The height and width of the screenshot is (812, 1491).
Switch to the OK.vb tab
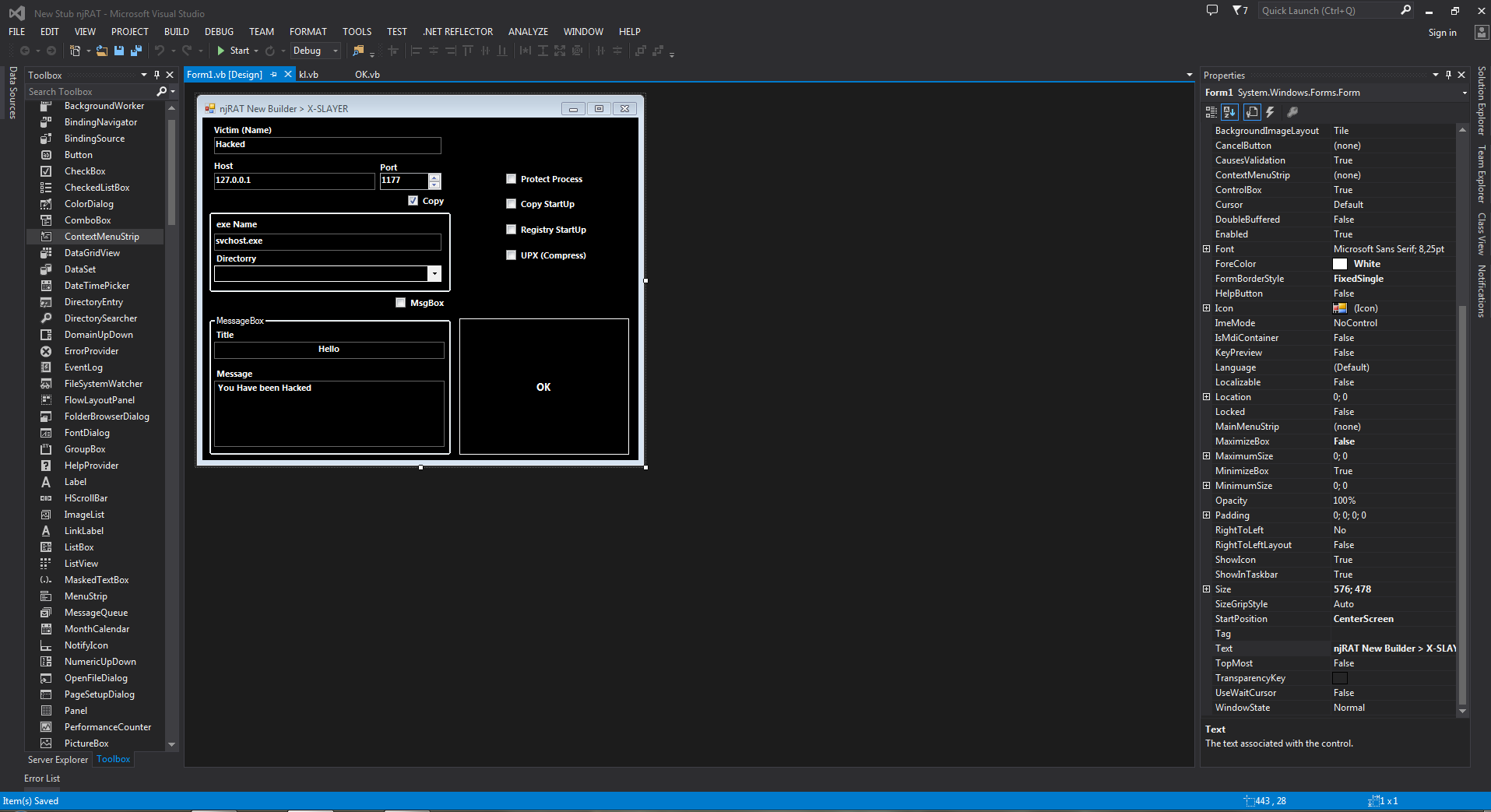point(367,75)
